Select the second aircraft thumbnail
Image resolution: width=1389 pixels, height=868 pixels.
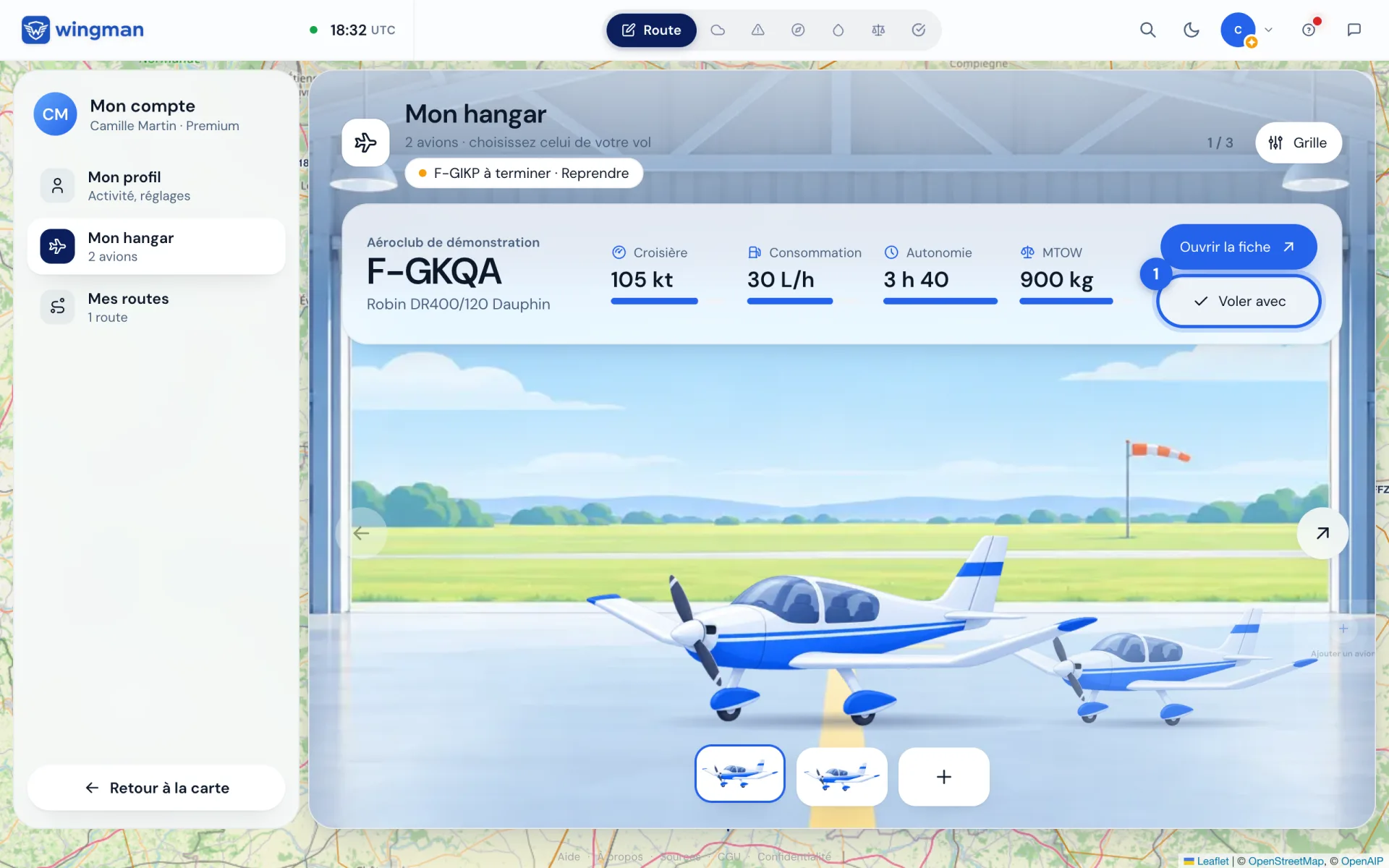pyautogui.click(x=841, y=776)
